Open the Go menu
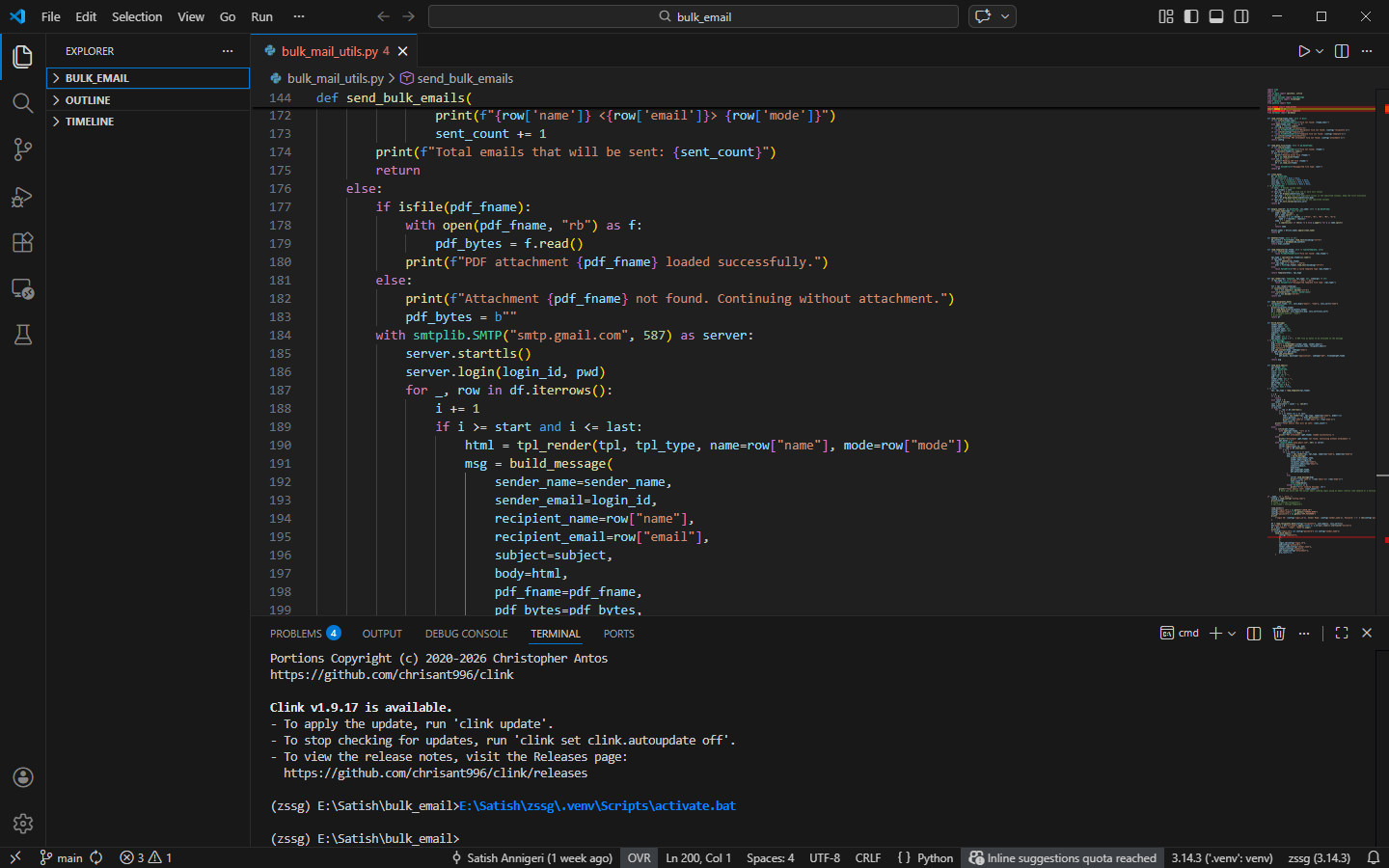The height and width of the screenshot is (868, 1389). [228, 16]
